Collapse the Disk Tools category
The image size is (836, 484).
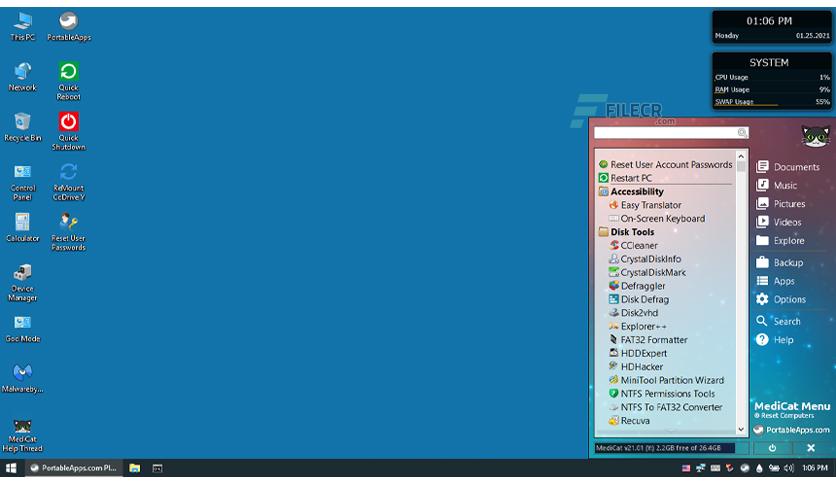626,232
